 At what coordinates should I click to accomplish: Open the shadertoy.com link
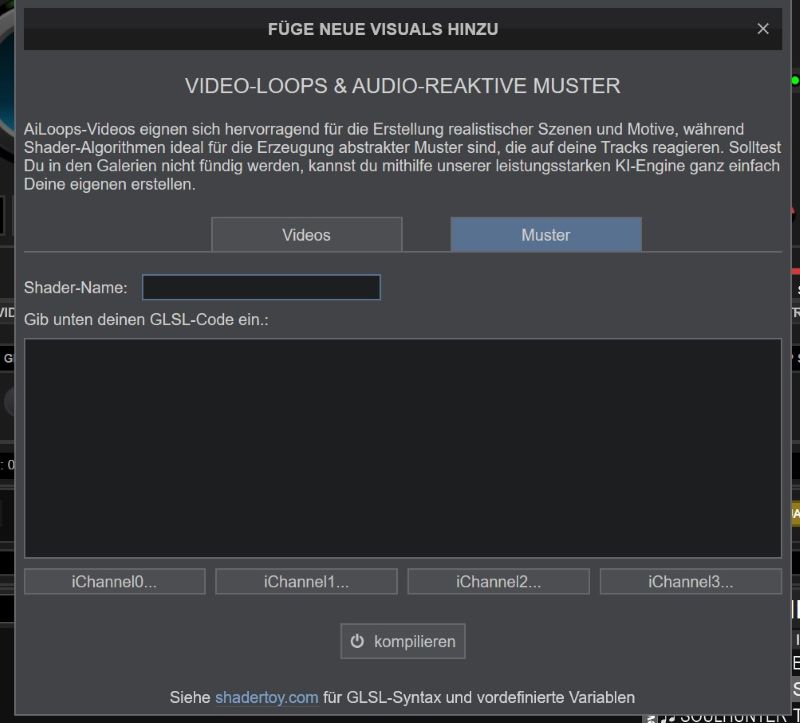tap(266, 697)
